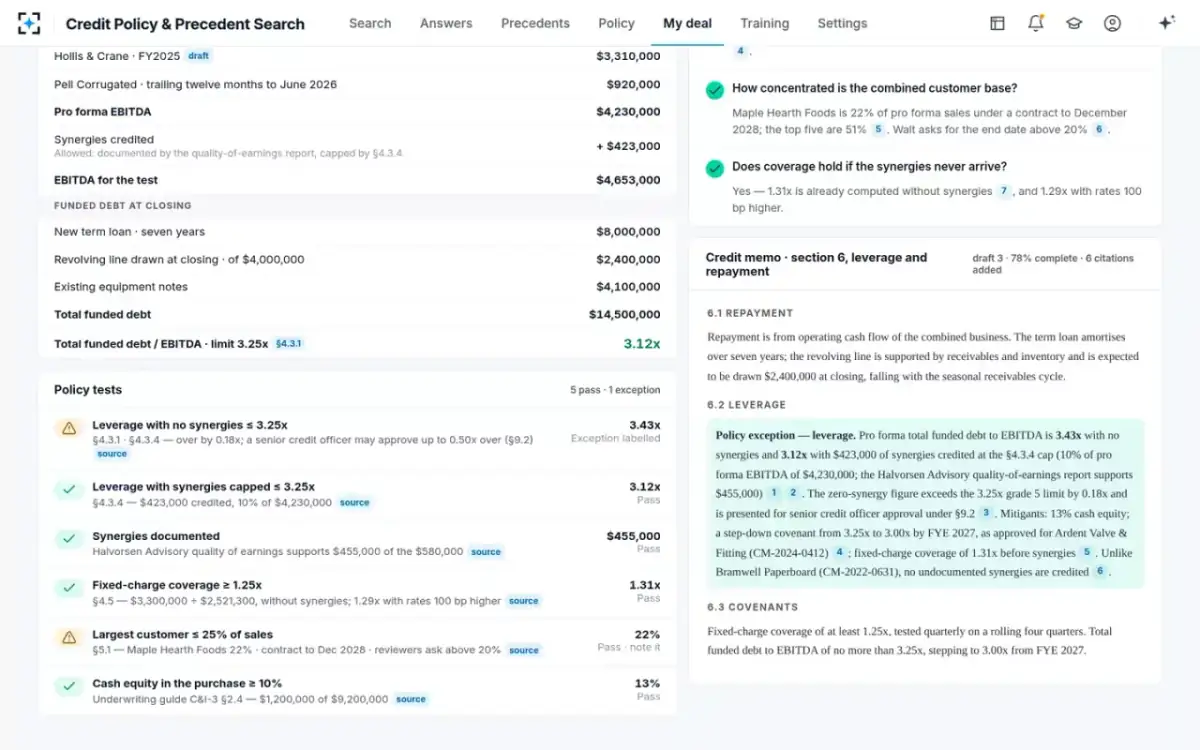Image resolution: width=1200 pixels, height=750 pixels.
Task: Select the 'Pro forma EBITDA' row label
Action: click(x=102, y=112)
